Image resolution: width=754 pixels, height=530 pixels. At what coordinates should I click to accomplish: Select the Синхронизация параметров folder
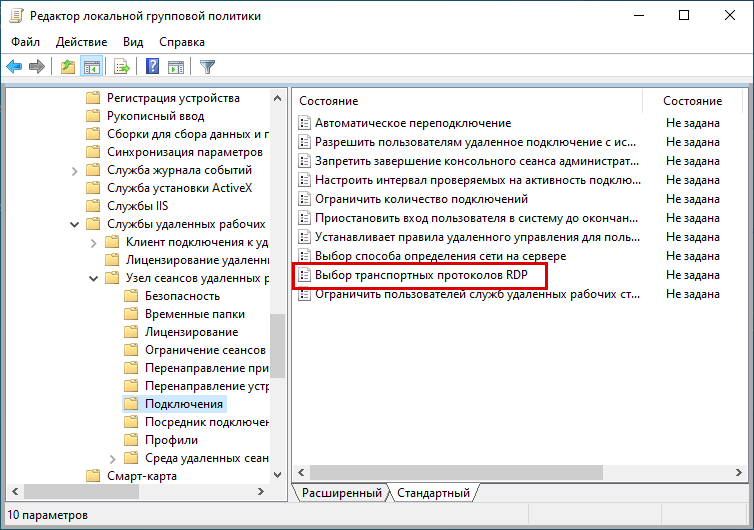point(185,152)
